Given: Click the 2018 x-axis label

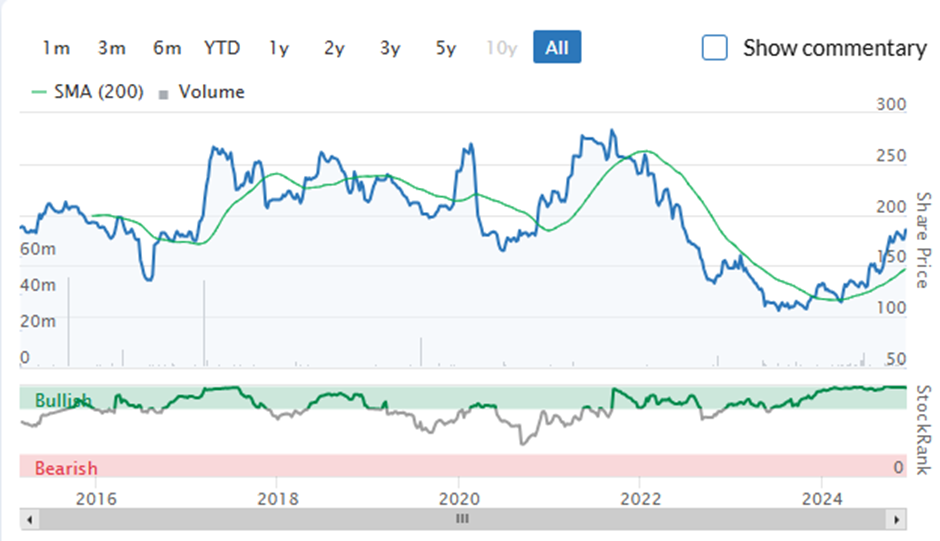Looking at the screenshot, I should [x=278, y=498].
